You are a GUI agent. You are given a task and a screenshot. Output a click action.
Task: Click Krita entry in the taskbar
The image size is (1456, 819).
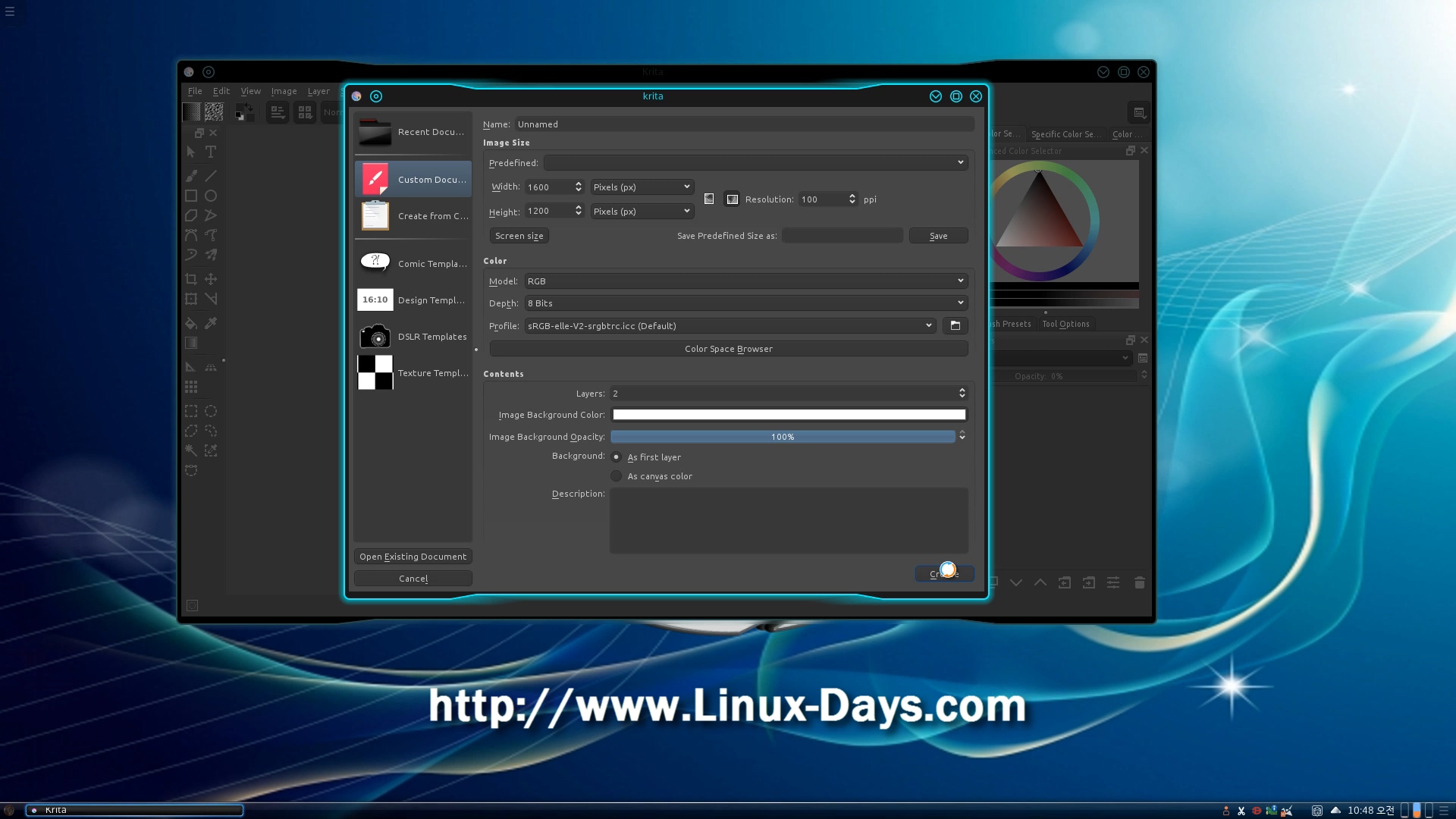click(x=135, y=810)
